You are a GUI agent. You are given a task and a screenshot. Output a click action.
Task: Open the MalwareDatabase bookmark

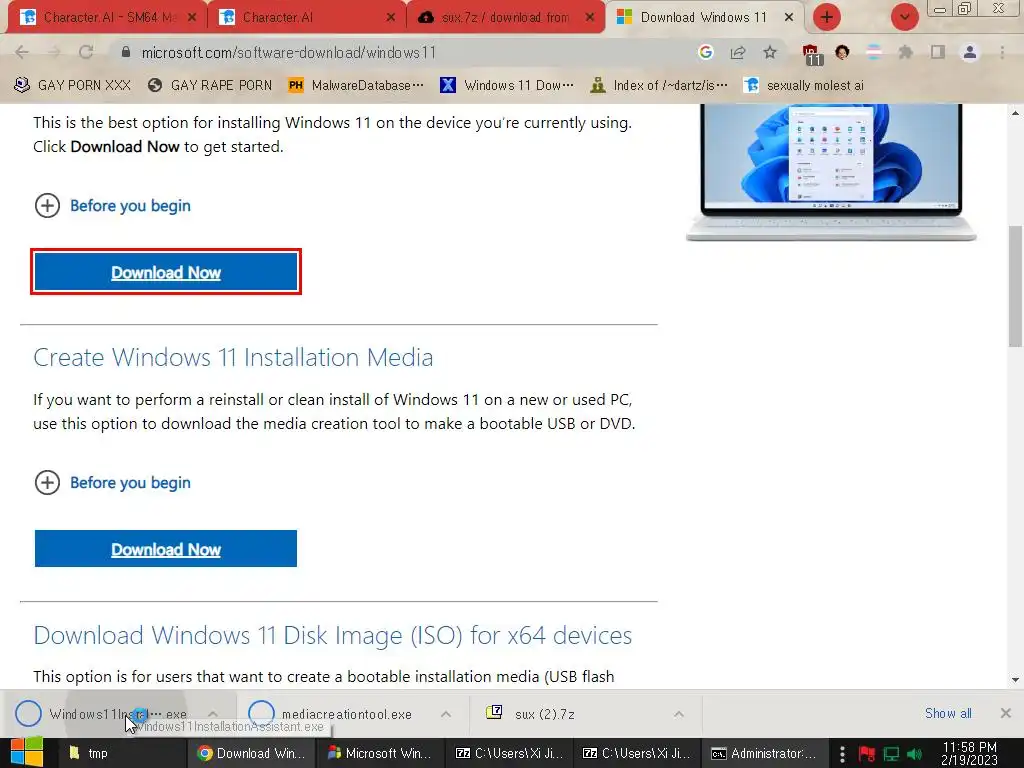coord(356,85)
